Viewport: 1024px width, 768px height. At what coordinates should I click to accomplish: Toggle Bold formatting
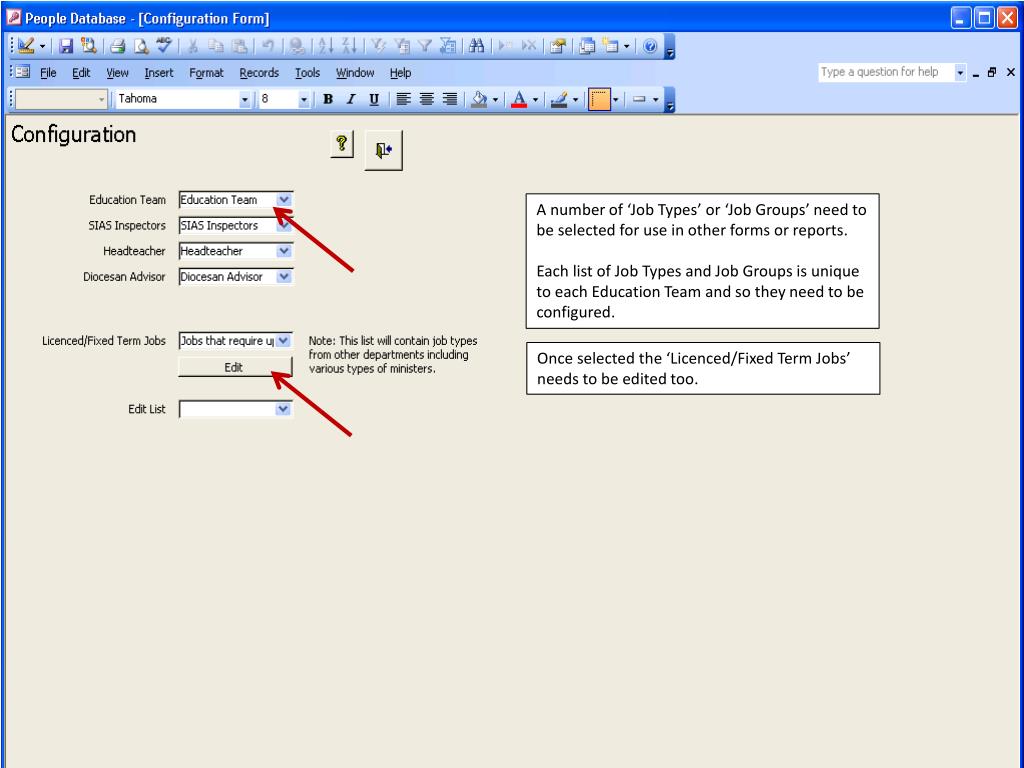click(x=328, y=99)
